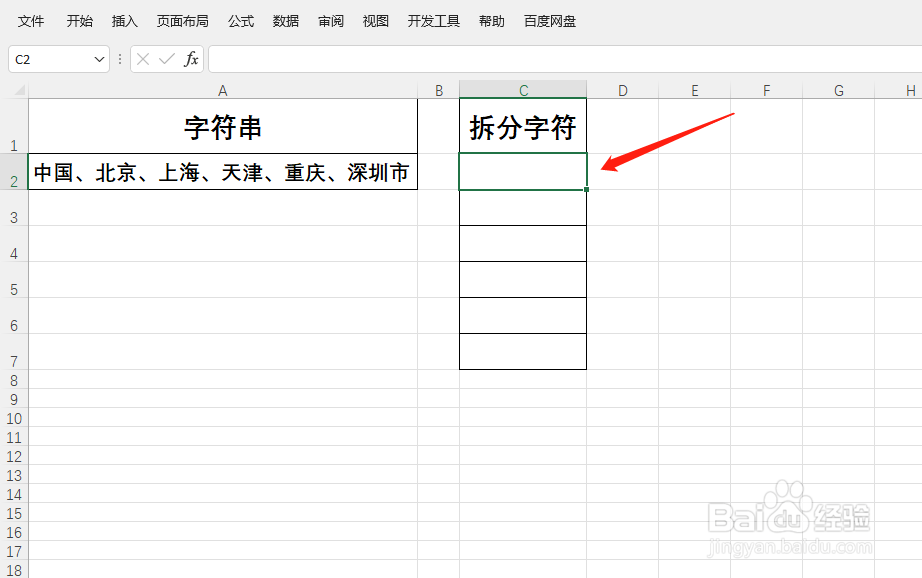Viewport: 922px width, 578px height.
Task: Go to the 公式 tab
Action: click(x=241, y=21)
